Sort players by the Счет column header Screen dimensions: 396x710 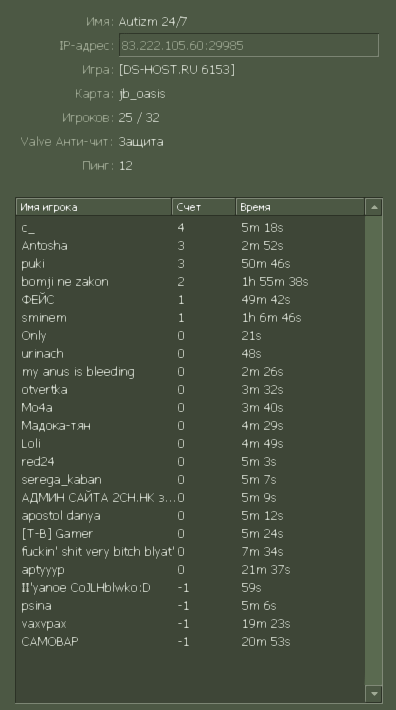pos(204,207)
